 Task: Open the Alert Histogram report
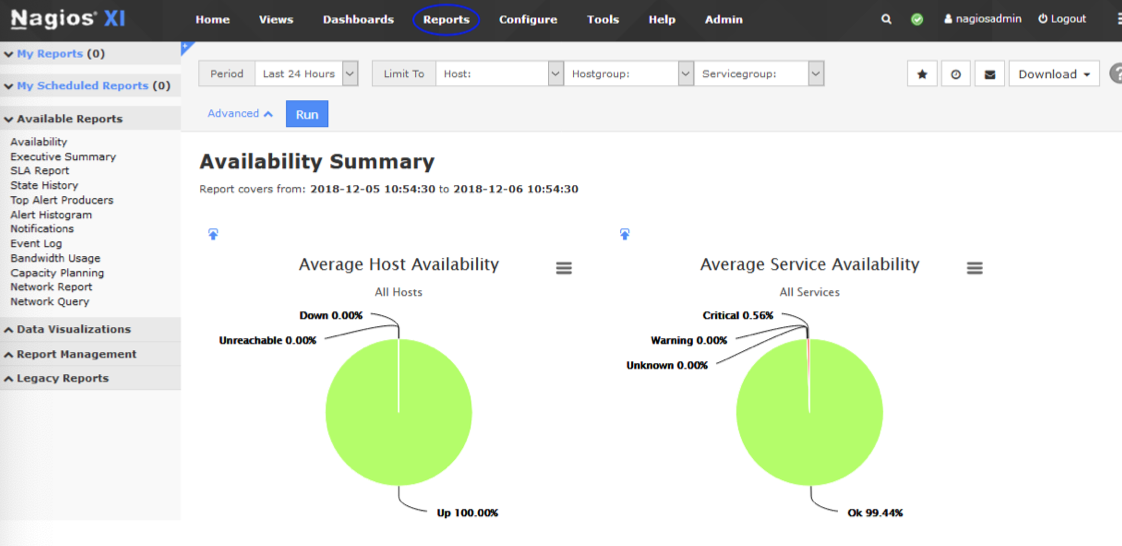[x=51, y=215]
